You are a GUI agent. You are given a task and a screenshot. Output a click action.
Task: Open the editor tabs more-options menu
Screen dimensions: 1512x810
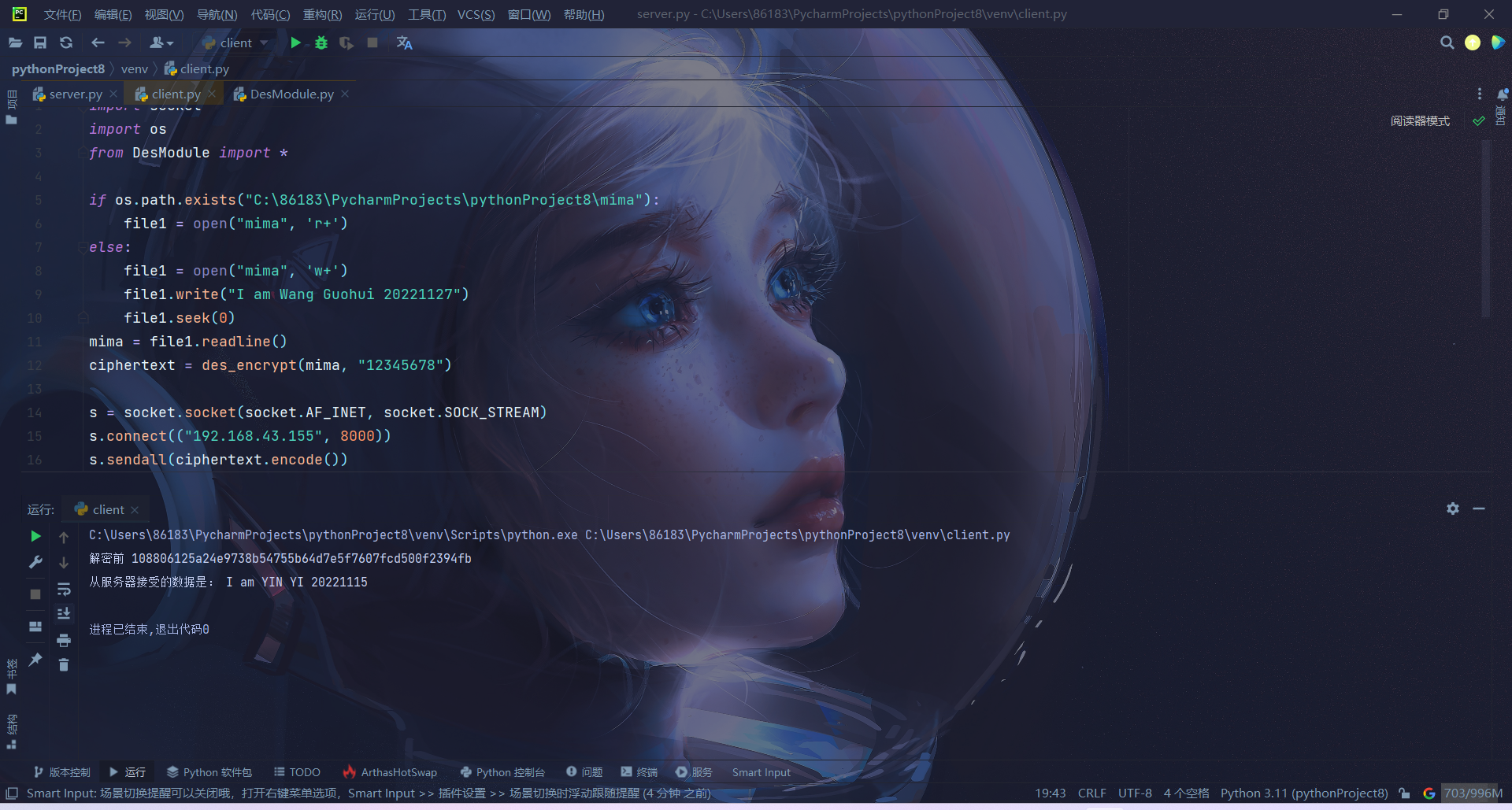[1480, 94]
